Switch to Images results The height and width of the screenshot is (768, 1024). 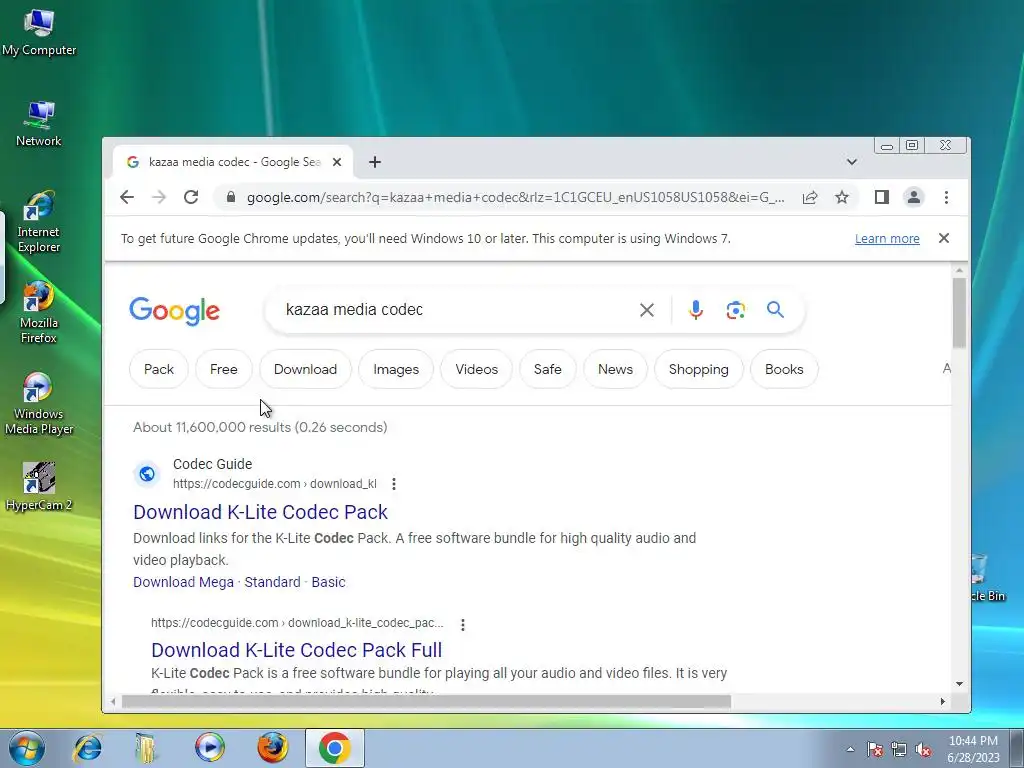[396, 369]
